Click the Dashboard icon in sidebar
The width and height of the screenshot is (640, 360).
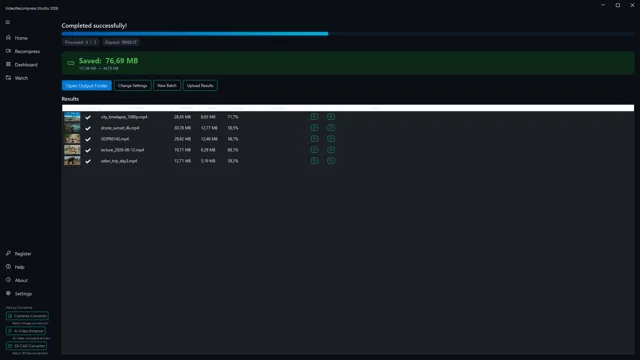[8, 64]
